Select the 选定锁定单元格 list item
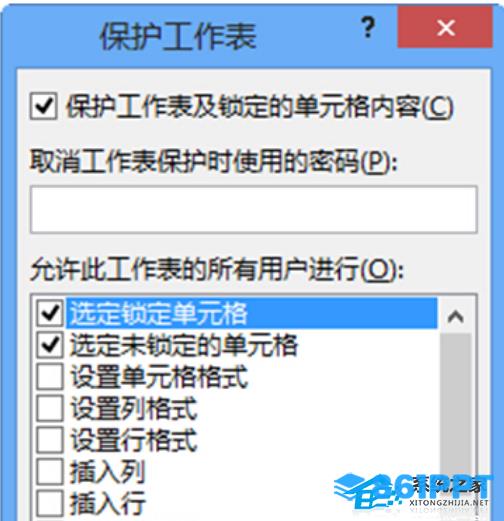This screenshot has height=521, width=504. click(252, 313)
